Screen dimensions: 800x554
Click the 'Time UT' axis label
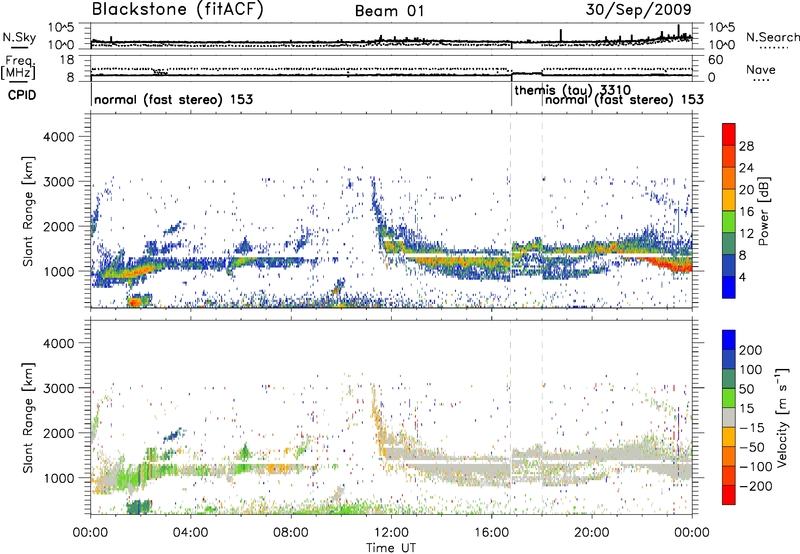(x=391, y=548)
